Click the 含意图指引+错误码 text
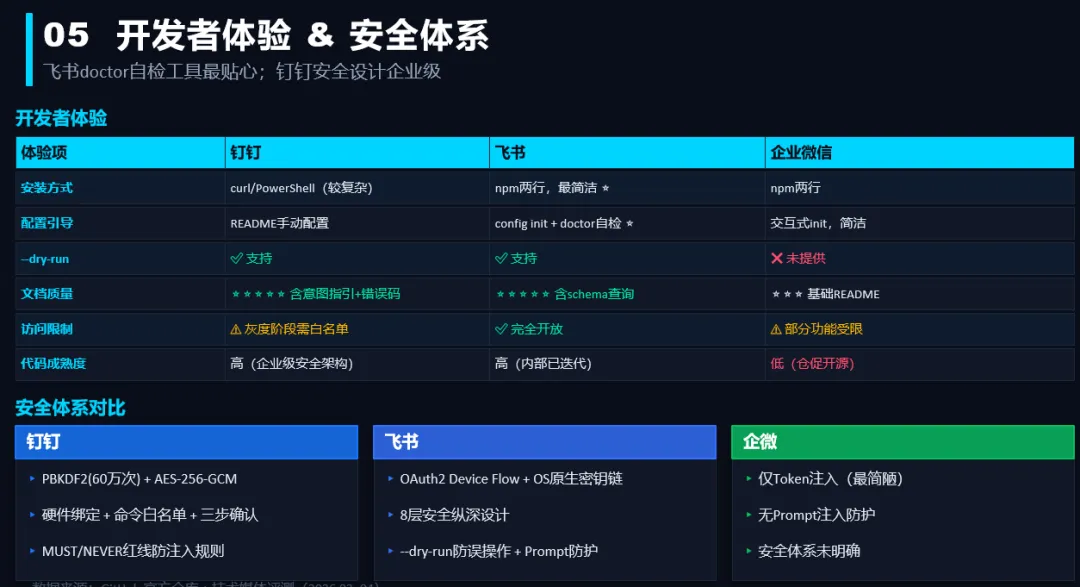Image resolution: width=1080 pixels, height=587 pixels. point(345,294)
